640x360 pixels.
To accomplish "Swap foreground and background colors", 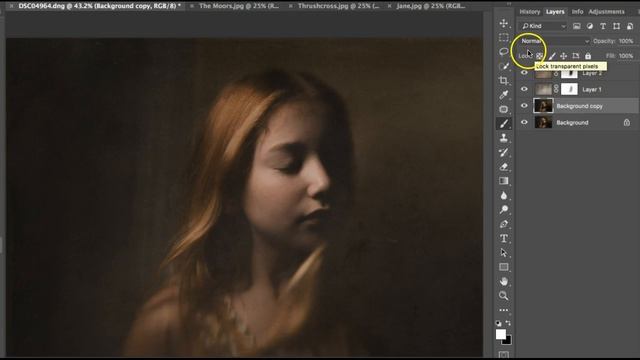I will coord(508,323).
